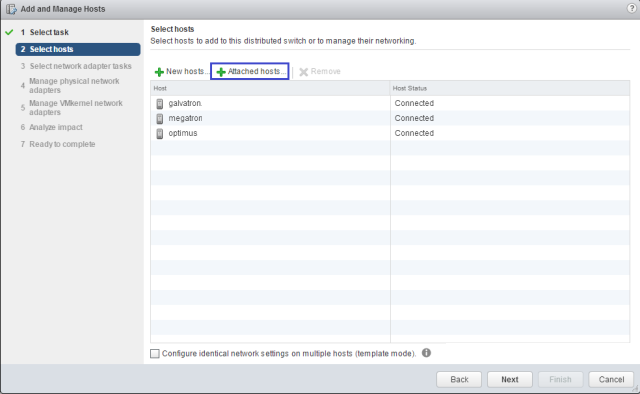Click the New hosts label

[x=187, y=71]
